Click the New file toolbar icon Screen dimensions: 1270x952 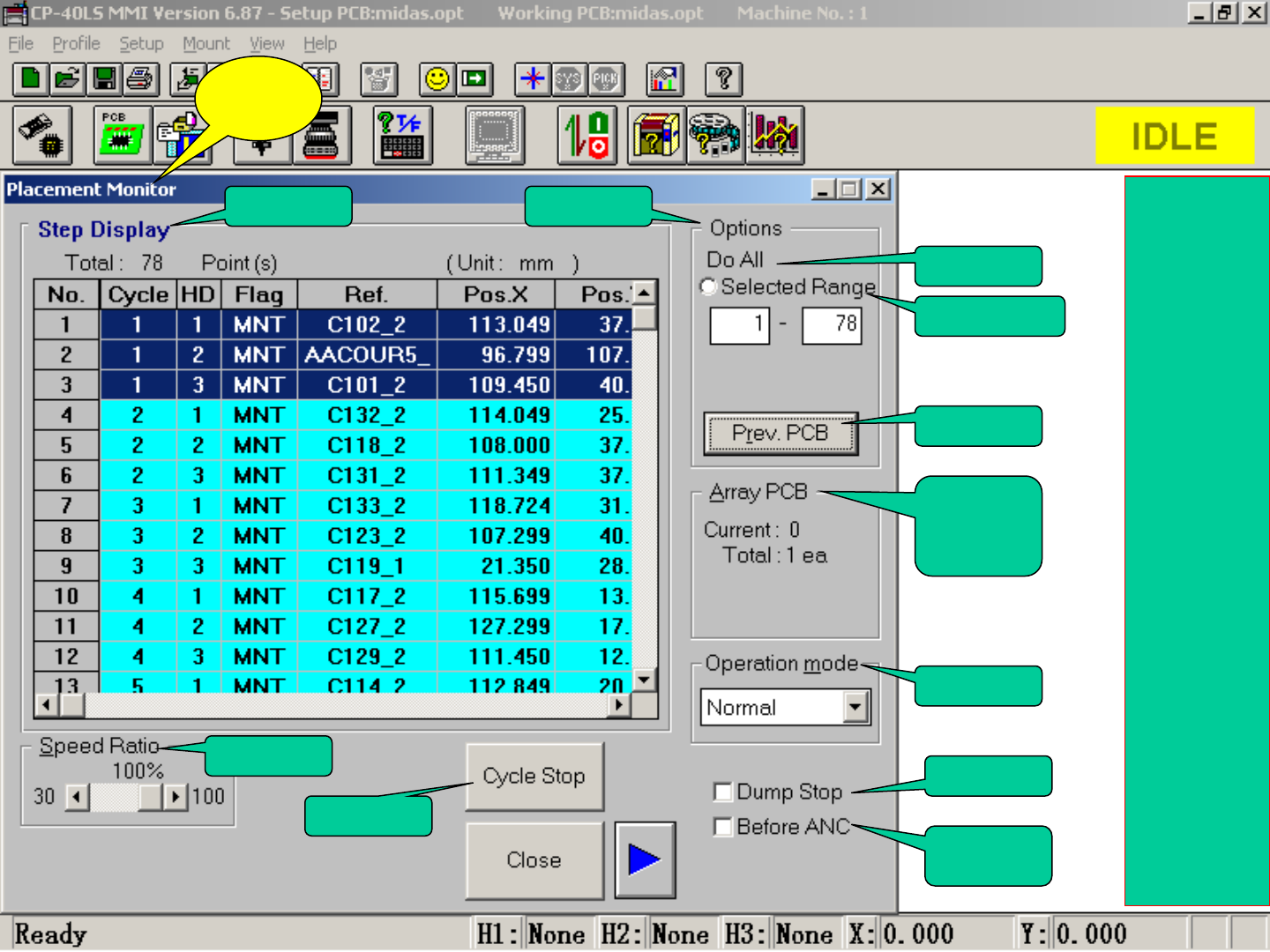31,79
